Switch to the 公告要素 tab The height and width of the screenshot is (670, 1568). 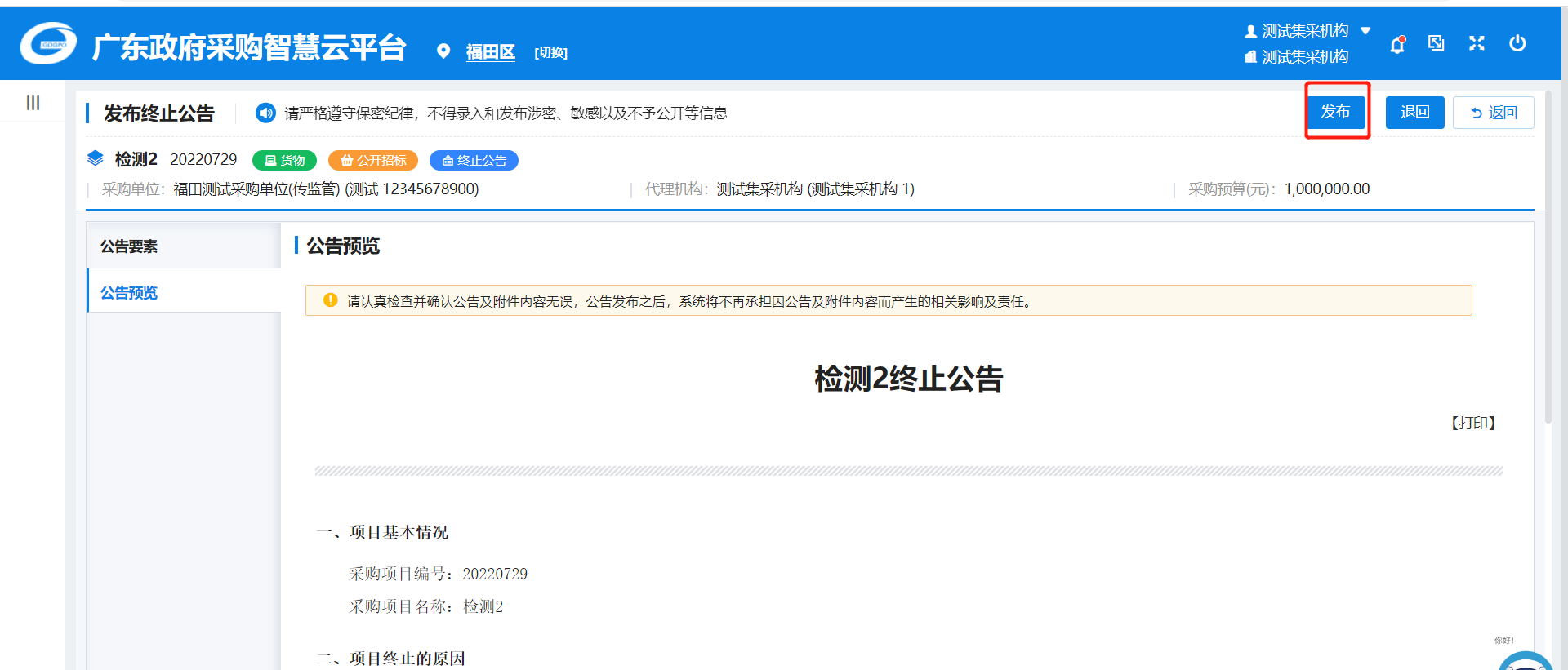click(129, 246)
